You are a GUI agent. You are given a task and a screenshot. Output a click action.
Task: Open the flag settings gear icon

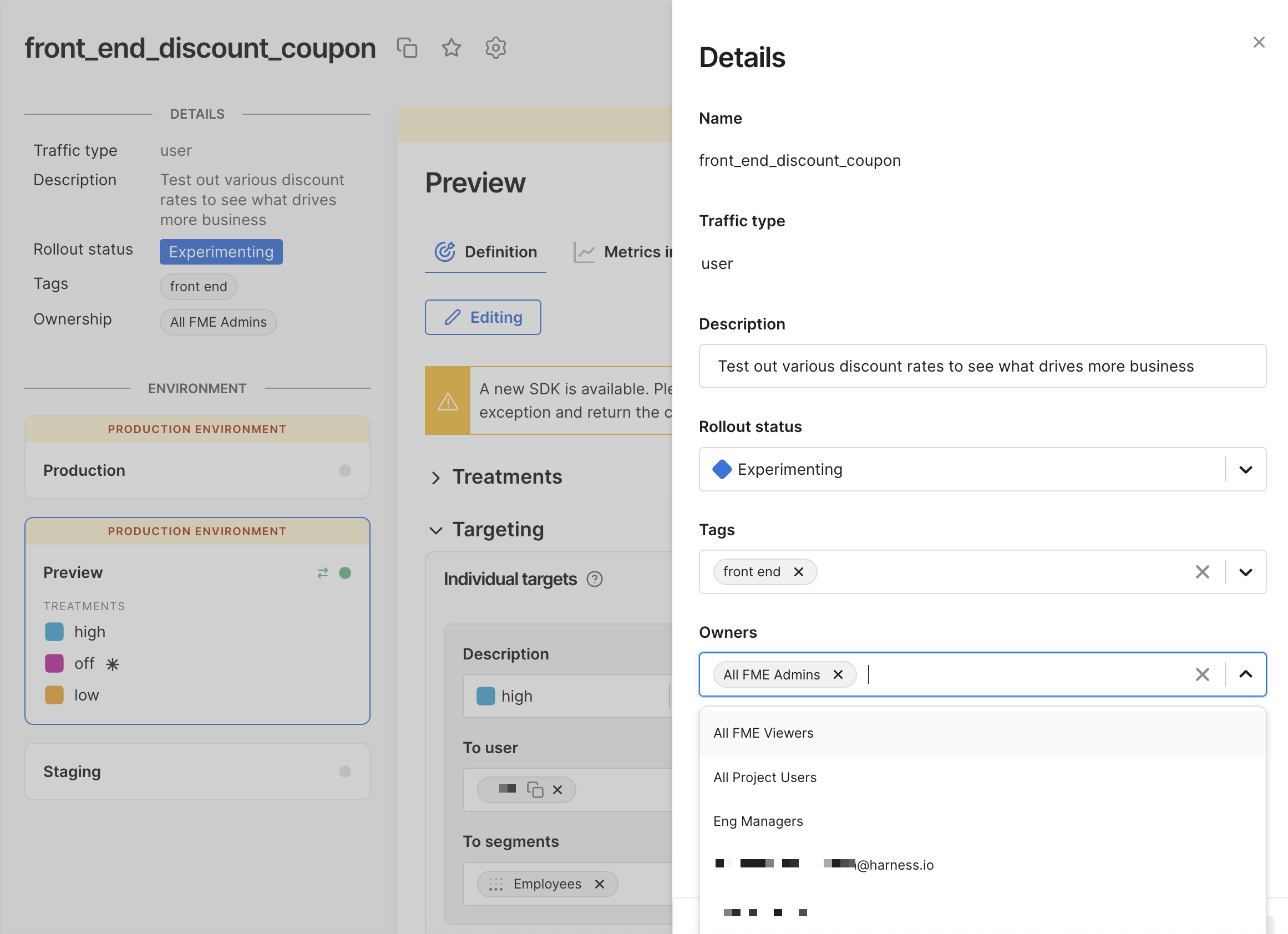[x=495, y=48]
